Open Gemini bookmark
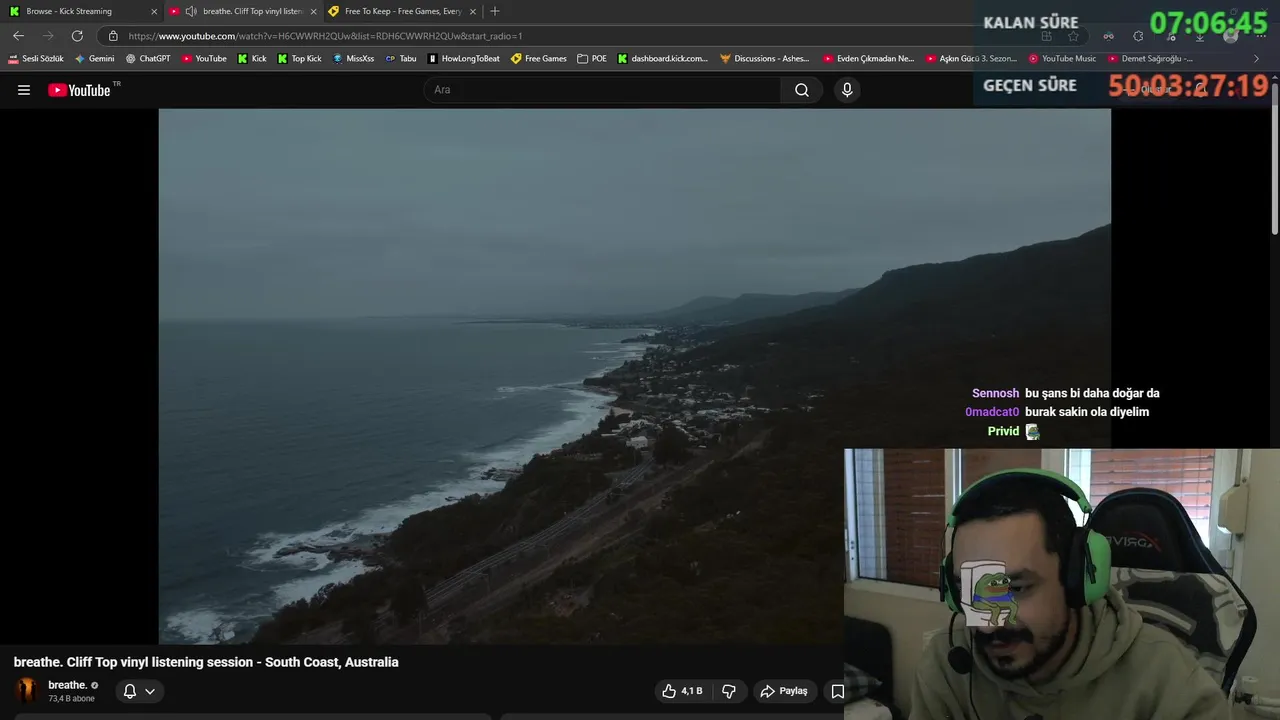 coord(95,59)
